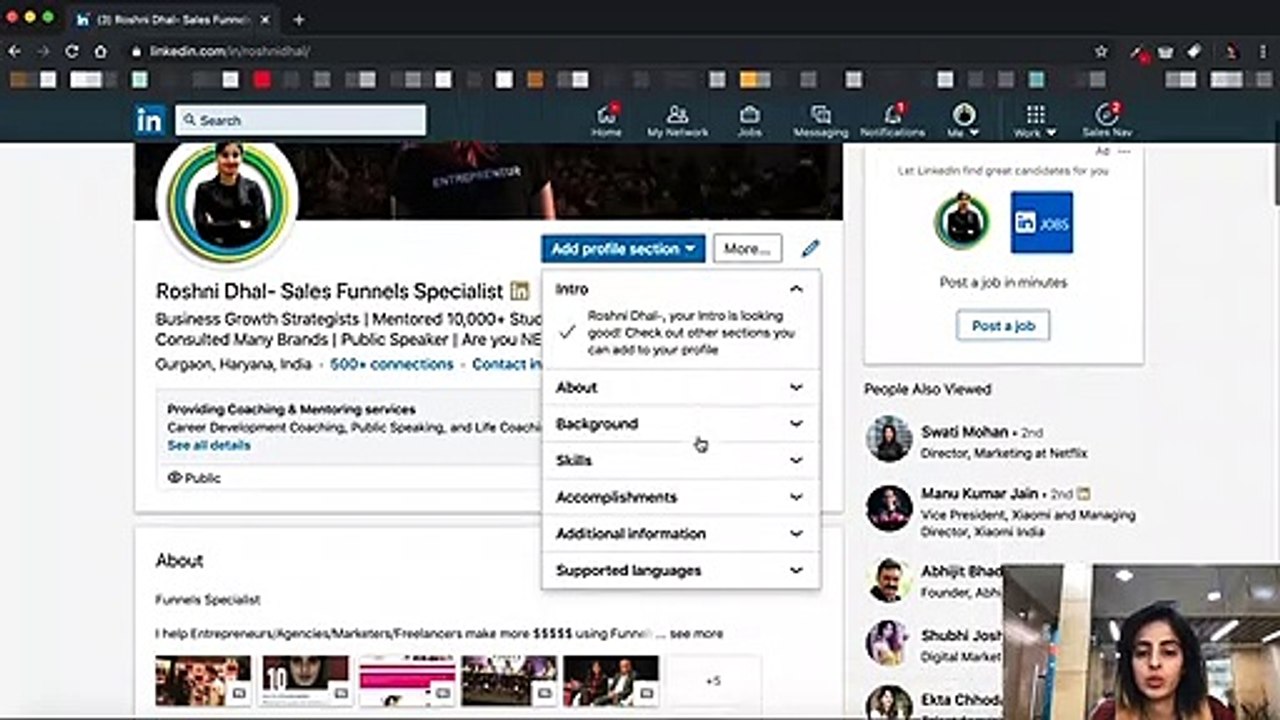
Task: Open the +5 more media tile
Action: 712,681
